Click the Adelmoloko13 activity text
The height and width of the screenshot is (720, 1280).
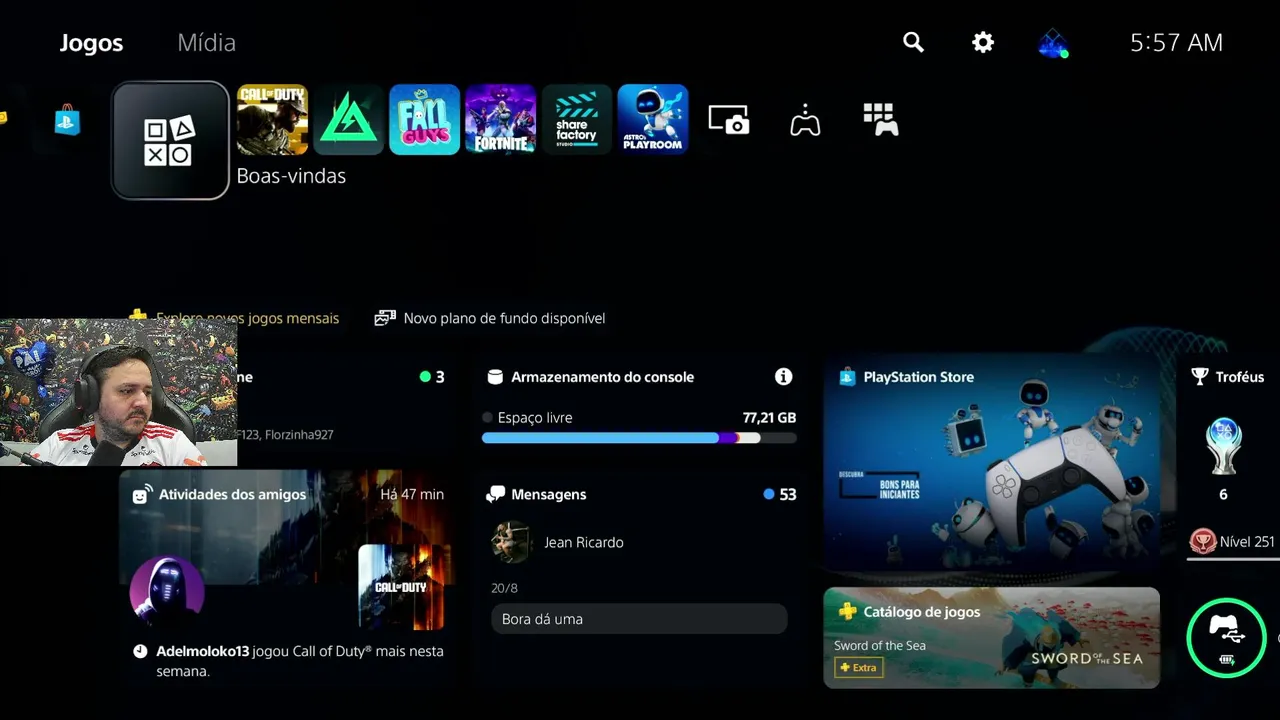(299, 661)
